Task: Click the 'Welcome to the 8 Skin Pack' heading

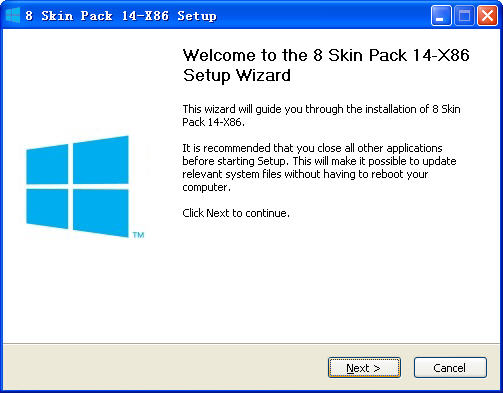Action: click(326, 65)
